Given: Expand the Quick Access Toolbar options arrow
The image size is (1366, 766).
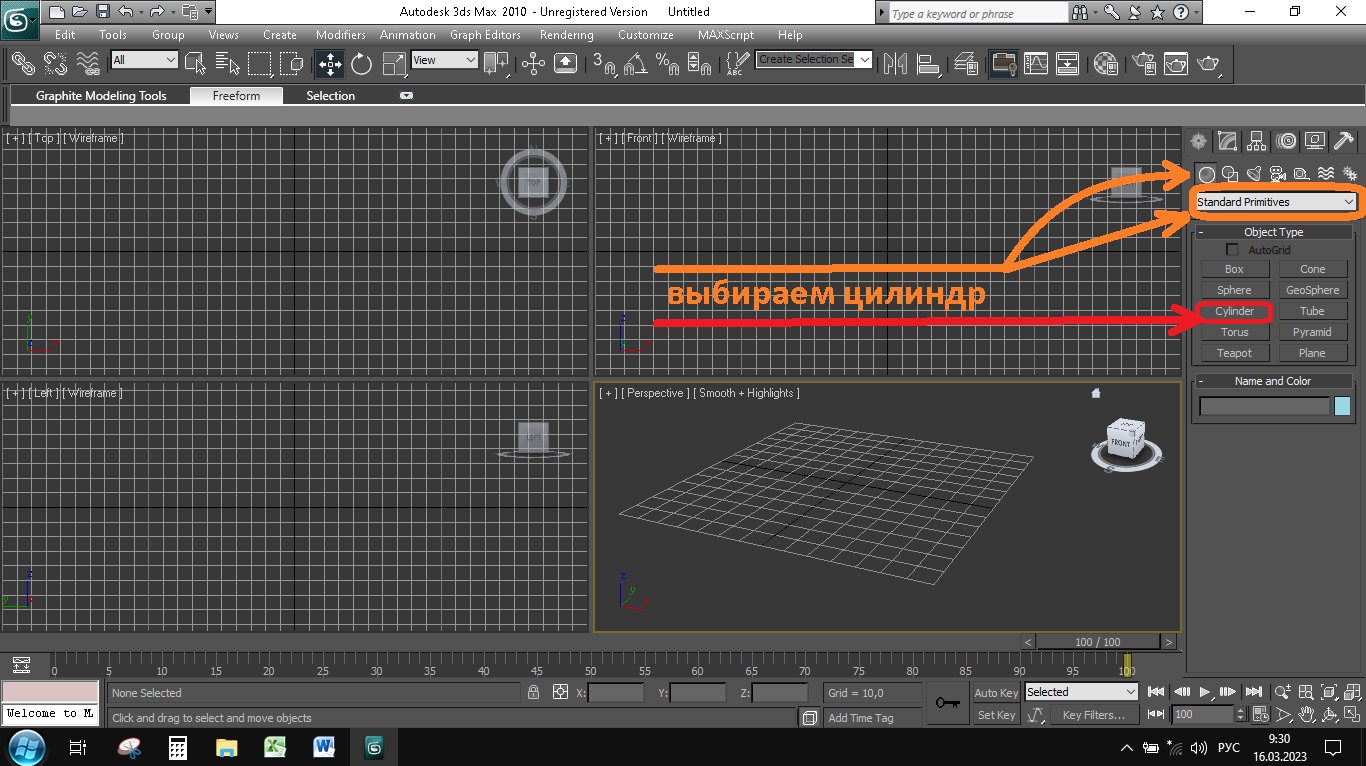Looking at the screenshot, I should point(208,12).
